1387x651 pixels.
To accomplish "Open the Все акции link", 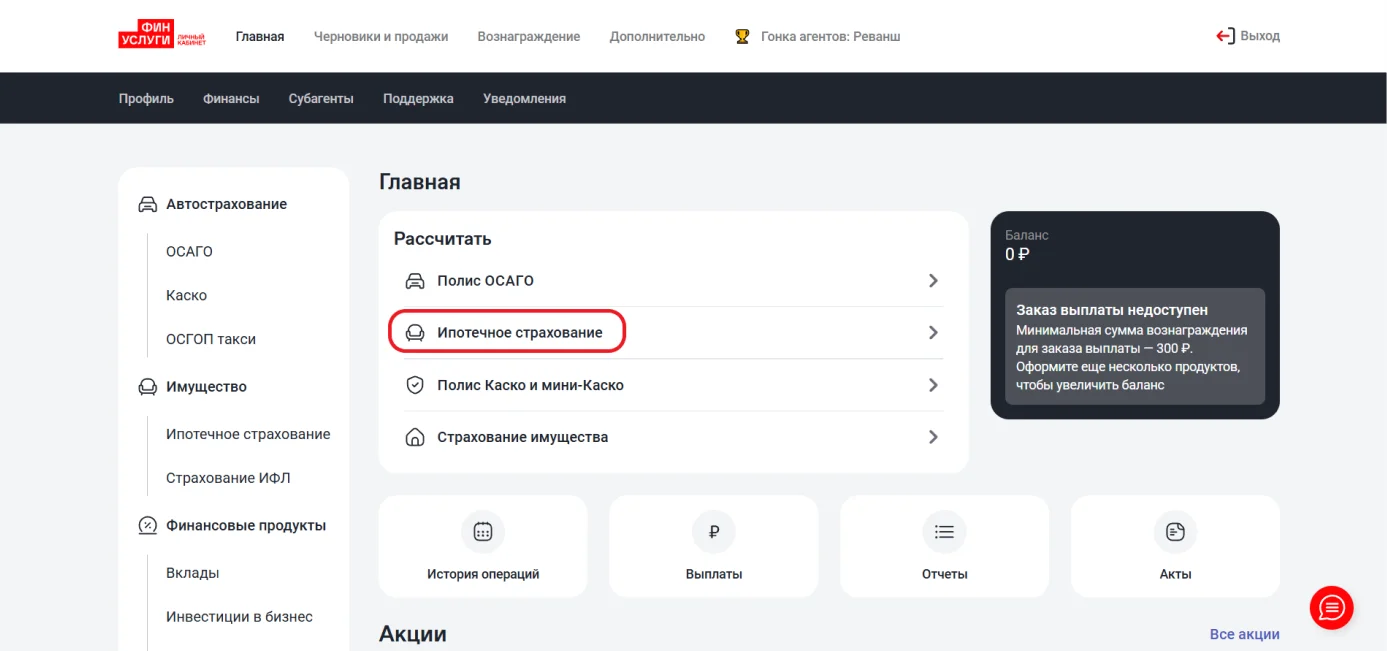I will (1245, 634).
